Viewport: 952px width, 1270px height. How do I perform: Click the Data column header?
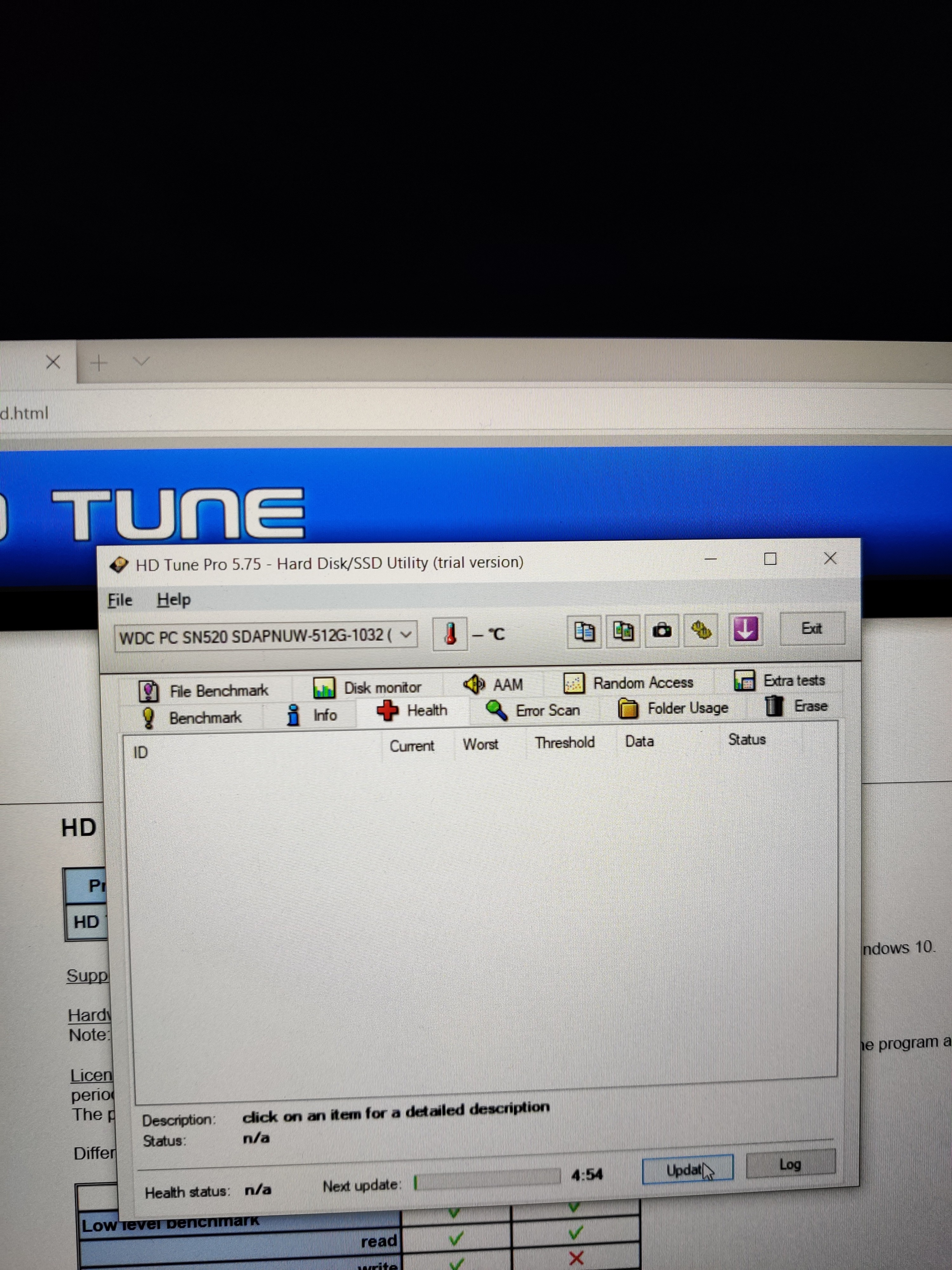pos(639,741)
